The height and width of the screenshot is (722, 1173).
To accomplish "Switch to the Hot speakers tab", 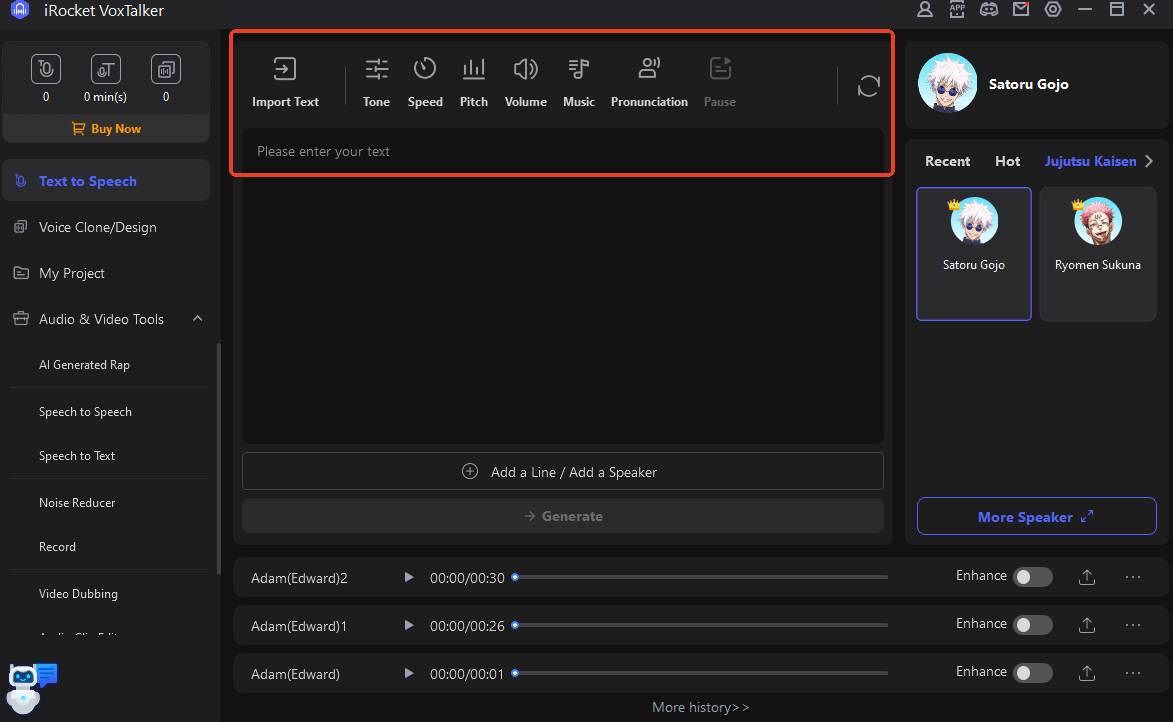I will point(1007,161).
